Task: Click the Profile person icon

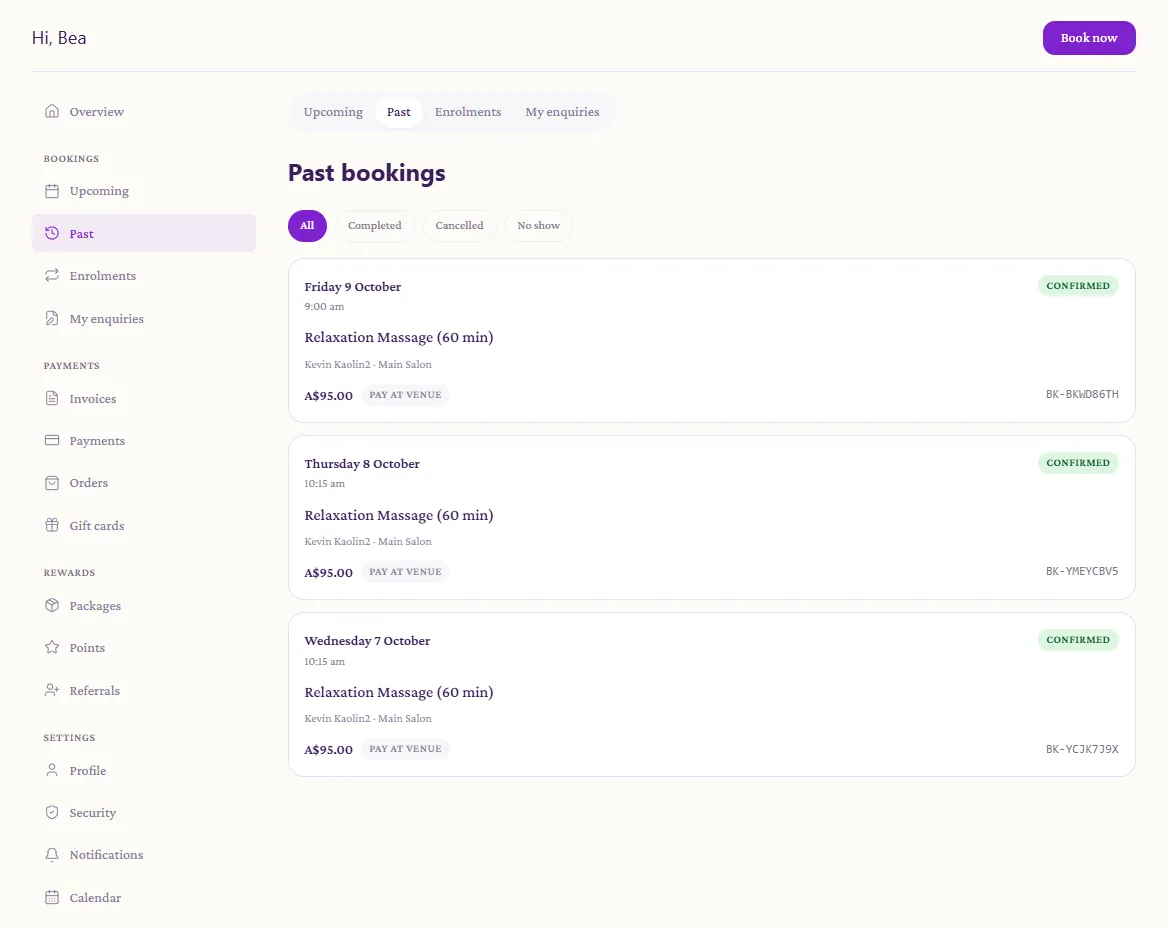Action: click(x=51, y=770)
